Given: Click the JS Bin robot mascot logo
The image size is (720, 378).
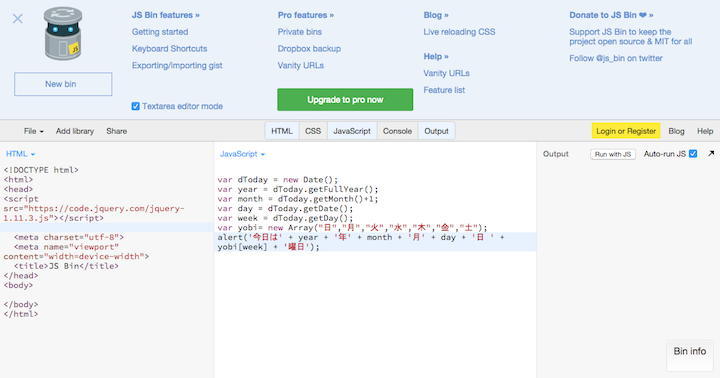Looking at the screenshot, I should coord(63,34).
